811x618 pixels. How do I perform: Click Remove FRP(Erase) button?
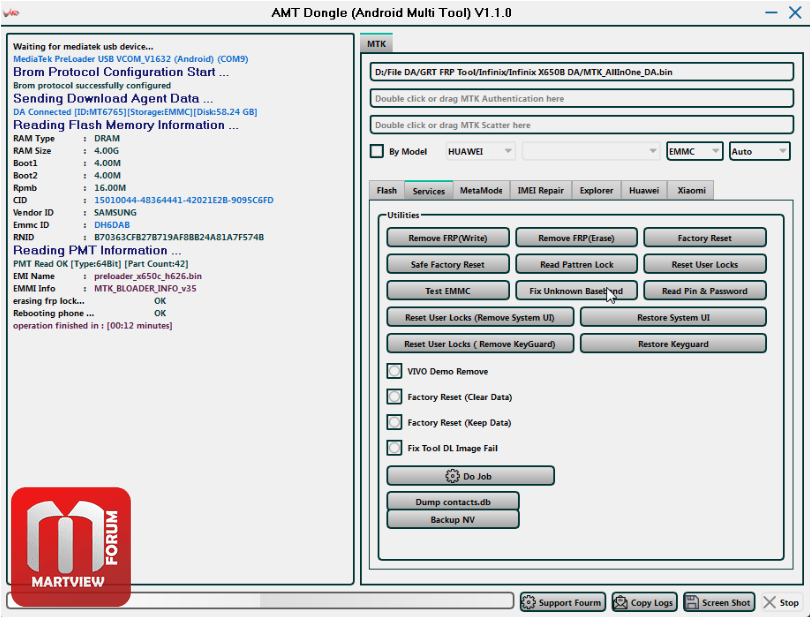(x=576, y=238)
